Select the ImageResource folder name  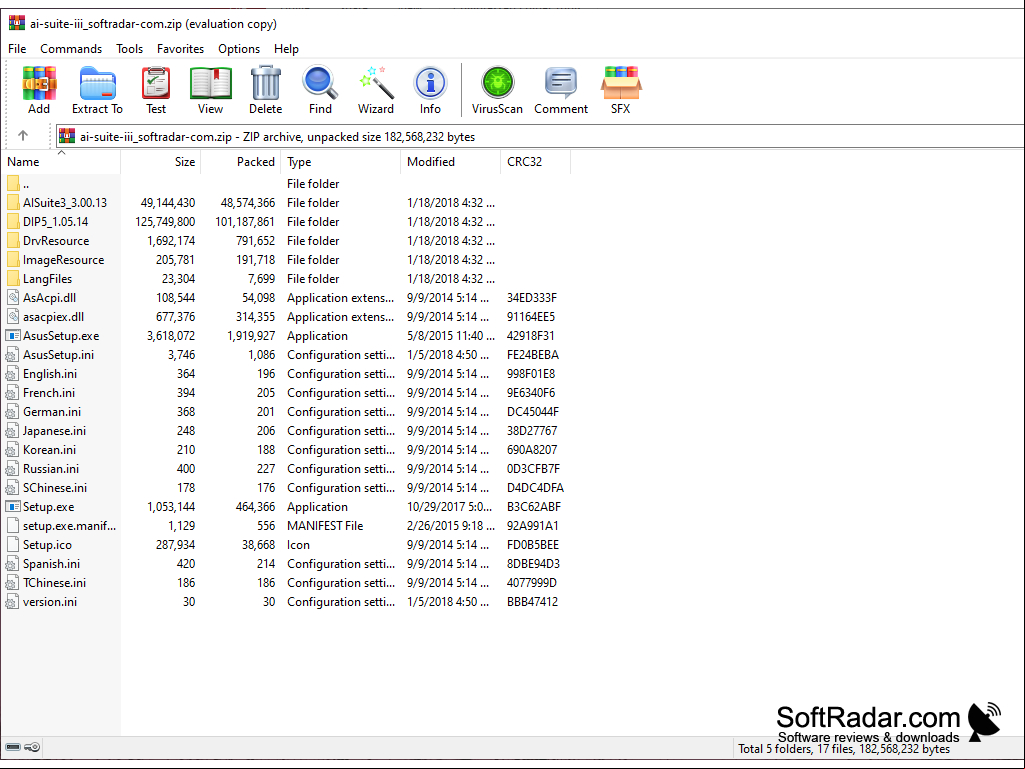pos(63,260)
